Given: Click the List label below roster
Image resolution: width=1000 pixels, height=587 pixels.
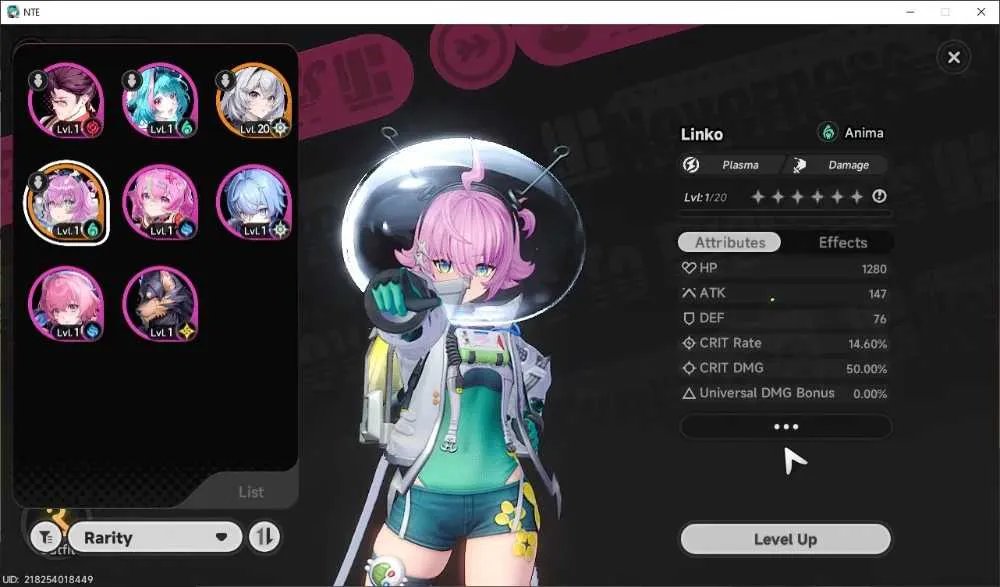Looking at the screenshot, I should point(251,492).
